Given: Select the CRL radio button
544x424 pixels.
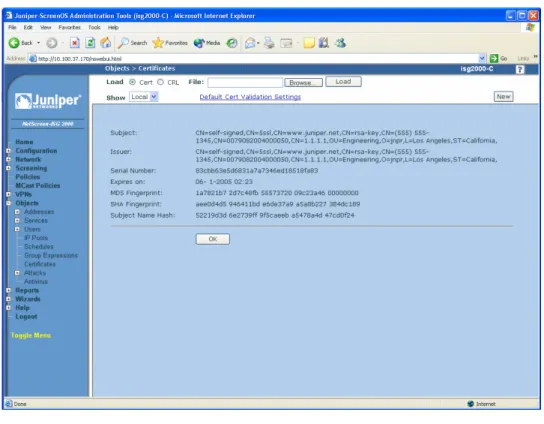Looking at the screenshot, I should [160, 82].
